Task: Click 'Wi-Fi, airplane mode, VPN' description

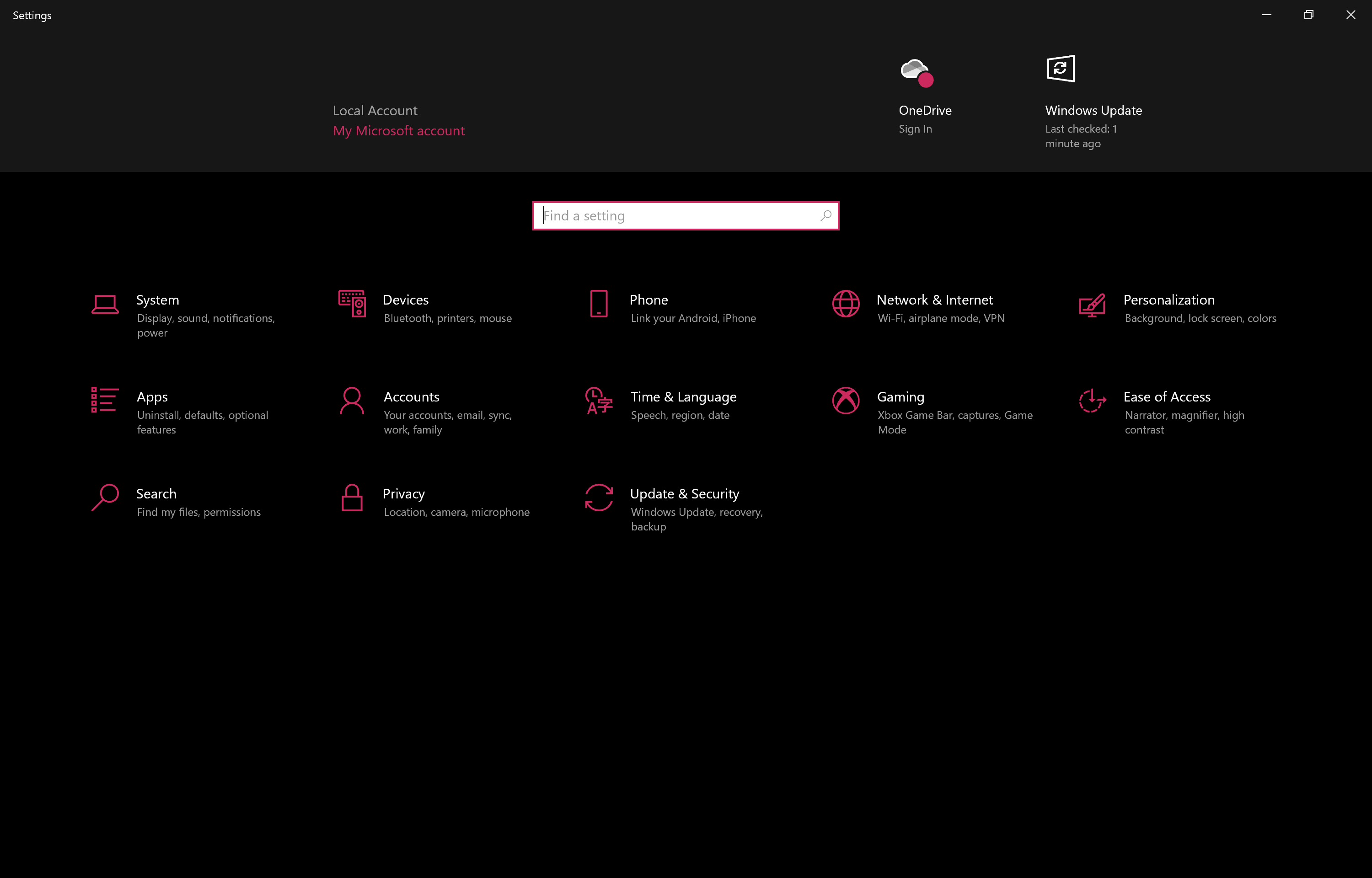Action: 941,318
